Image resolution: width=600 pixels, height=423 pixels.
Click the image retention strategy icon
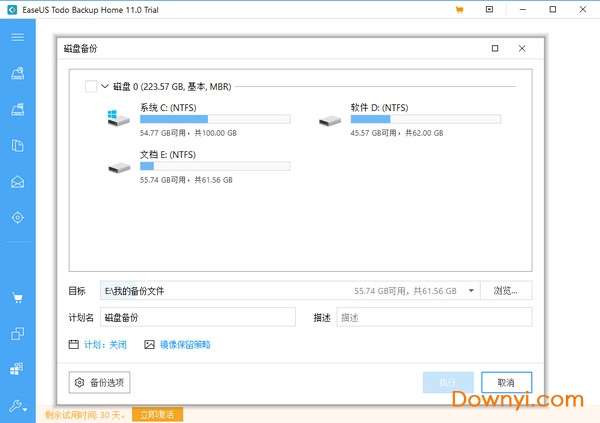point(149,345)
